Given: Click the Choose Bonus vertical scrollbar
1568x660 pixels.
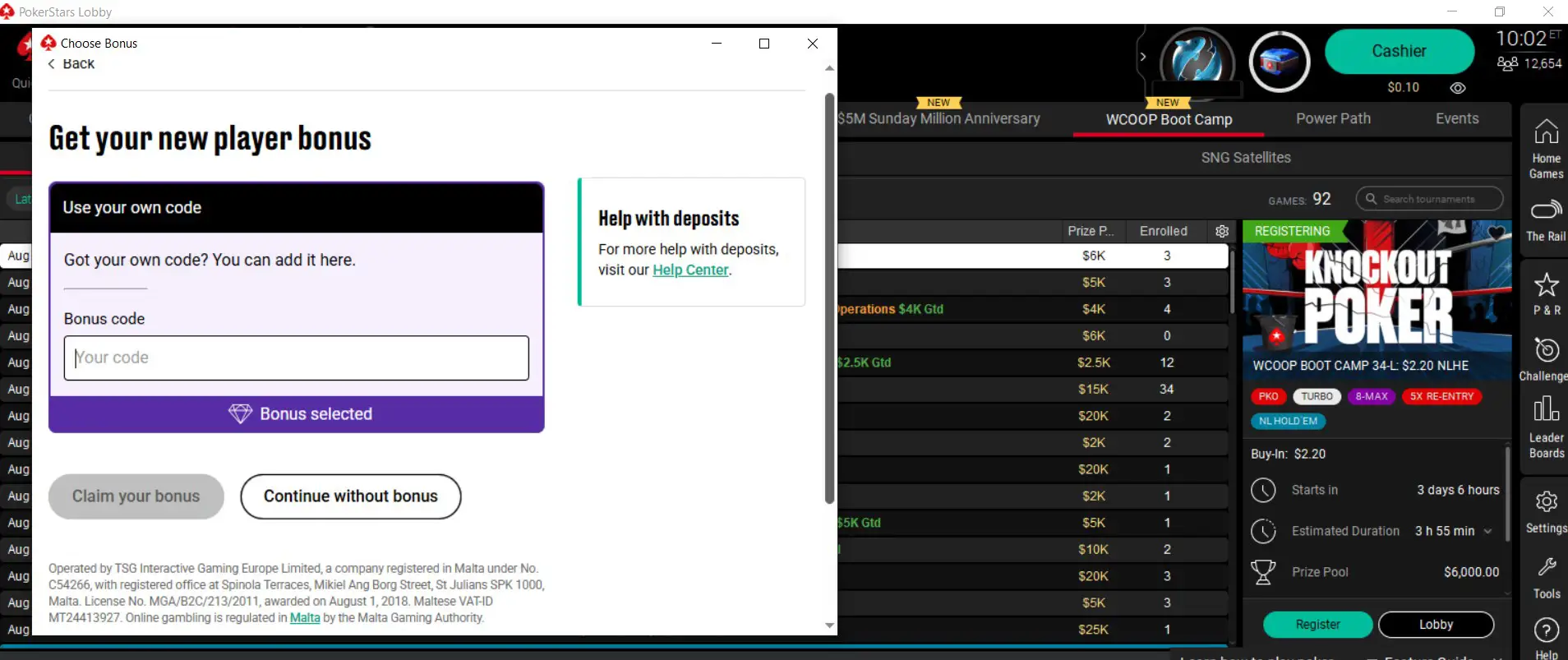Looking at the screenshot, I should coord(829,298).
